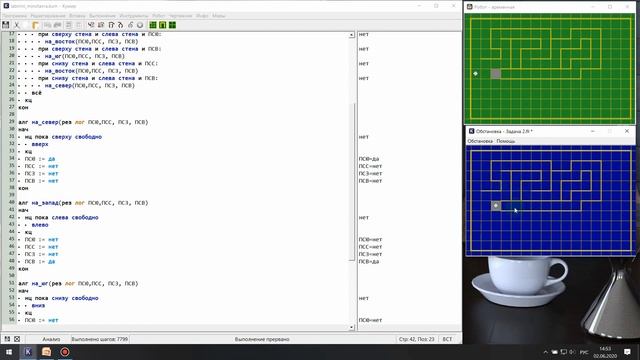Click scroll-down arrow of the code editor
640x360 pixels.
[351, 327]
